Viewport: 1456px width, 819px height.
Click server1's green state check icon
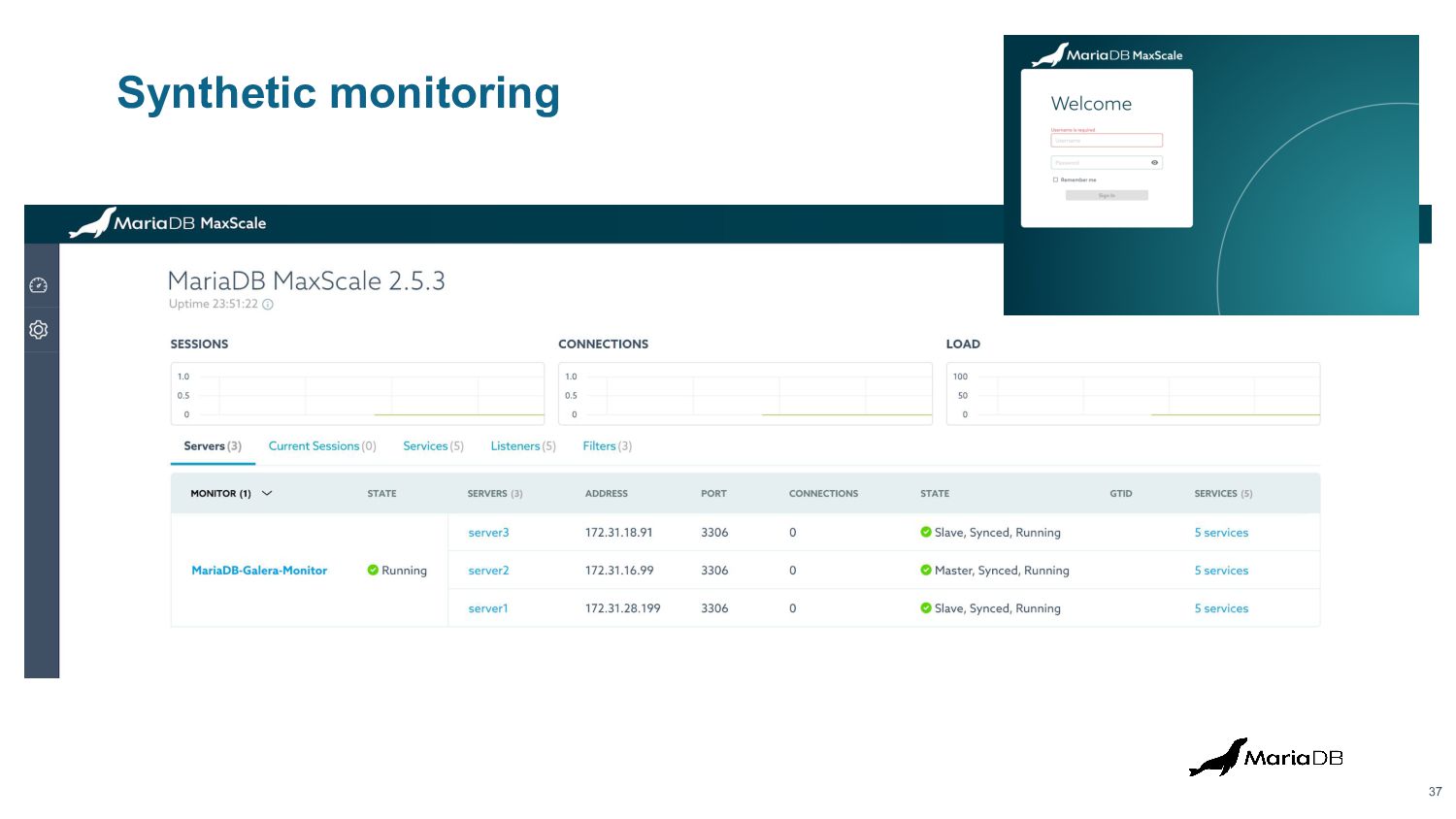click(x=926, y=608)
